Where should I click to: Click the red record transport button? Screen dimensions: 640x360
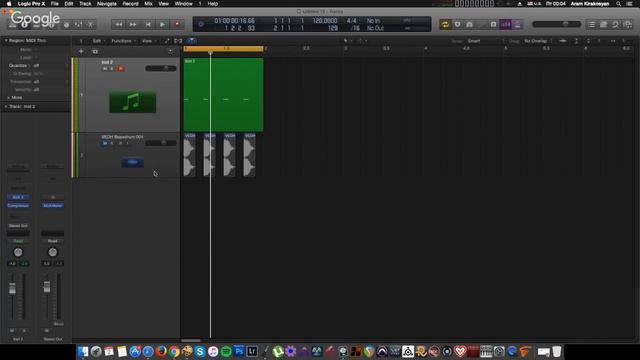[x=177, y=24]
